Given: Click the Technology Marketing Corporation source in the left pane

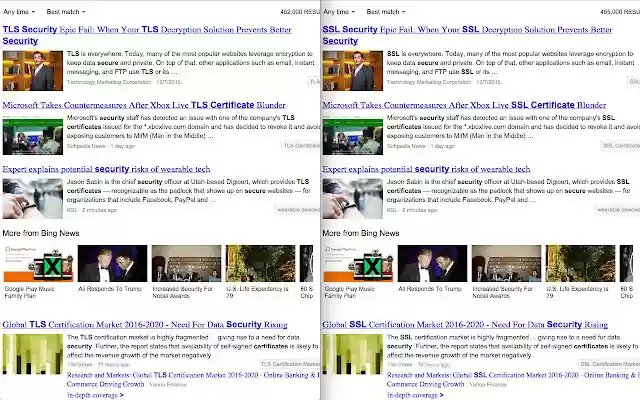Looking at the screenshot, I should (x=109, y=82).
